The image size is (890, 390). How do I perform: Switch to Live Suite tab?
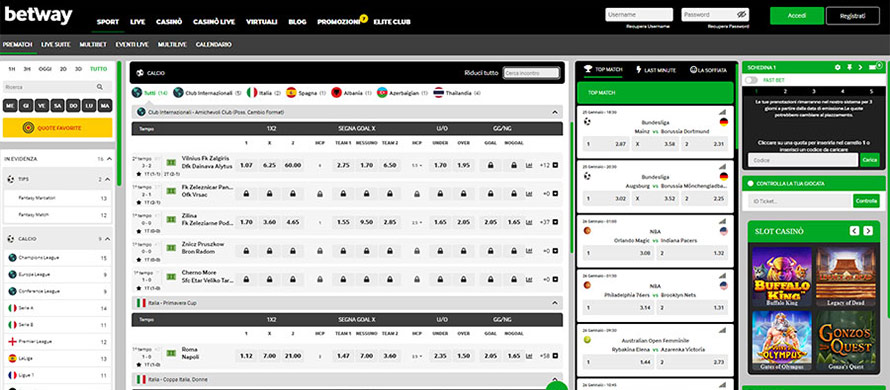(56, 44)
